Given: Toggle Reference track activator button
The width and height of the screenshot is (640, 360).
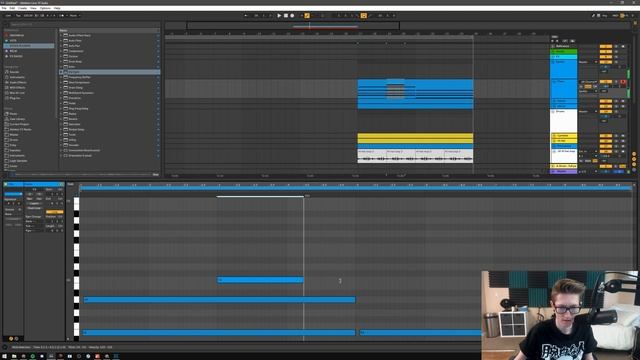Looking at the screenshot, I should (606, 47).
